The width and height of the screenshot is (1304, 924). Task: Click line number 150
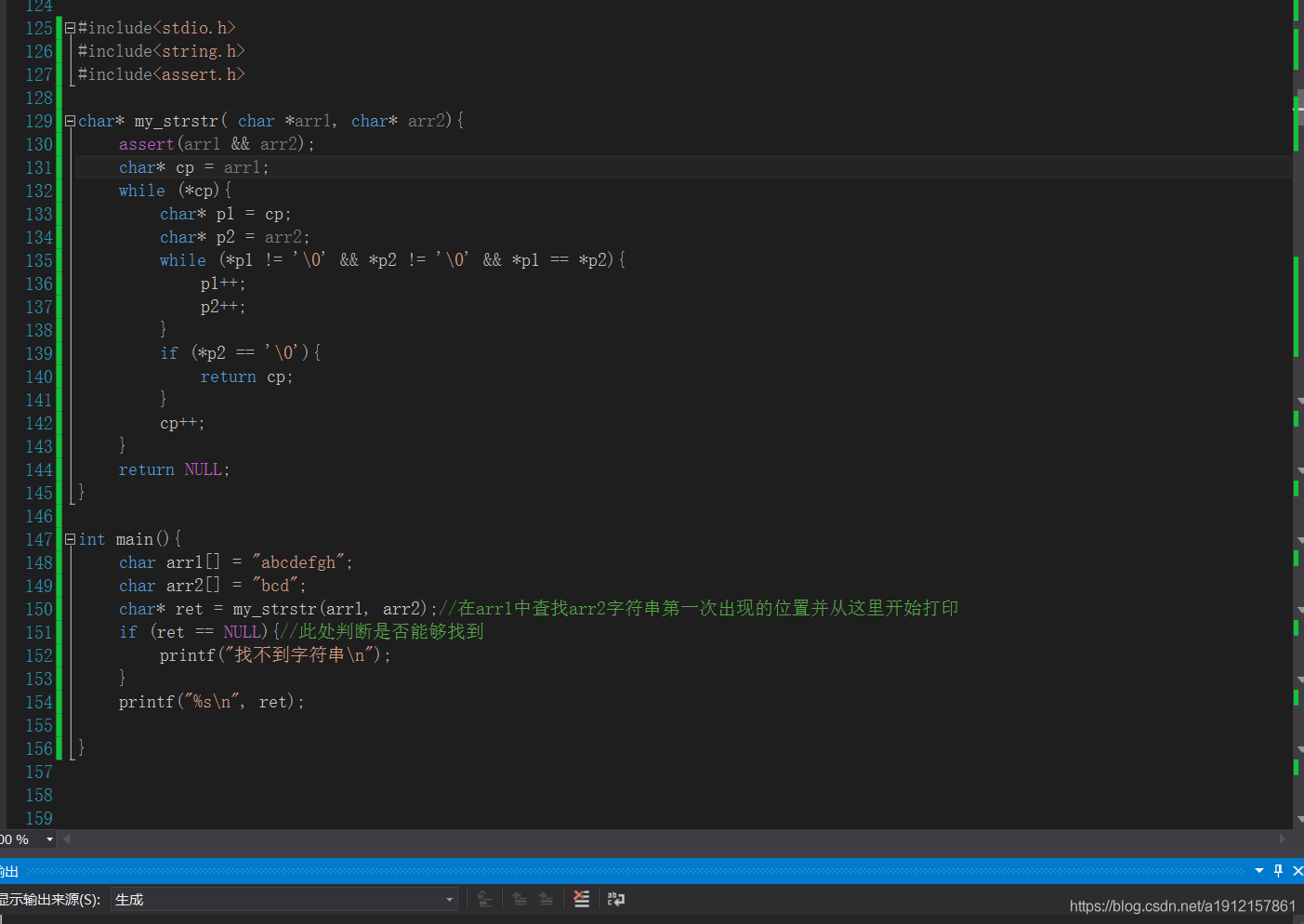[39, 609]
